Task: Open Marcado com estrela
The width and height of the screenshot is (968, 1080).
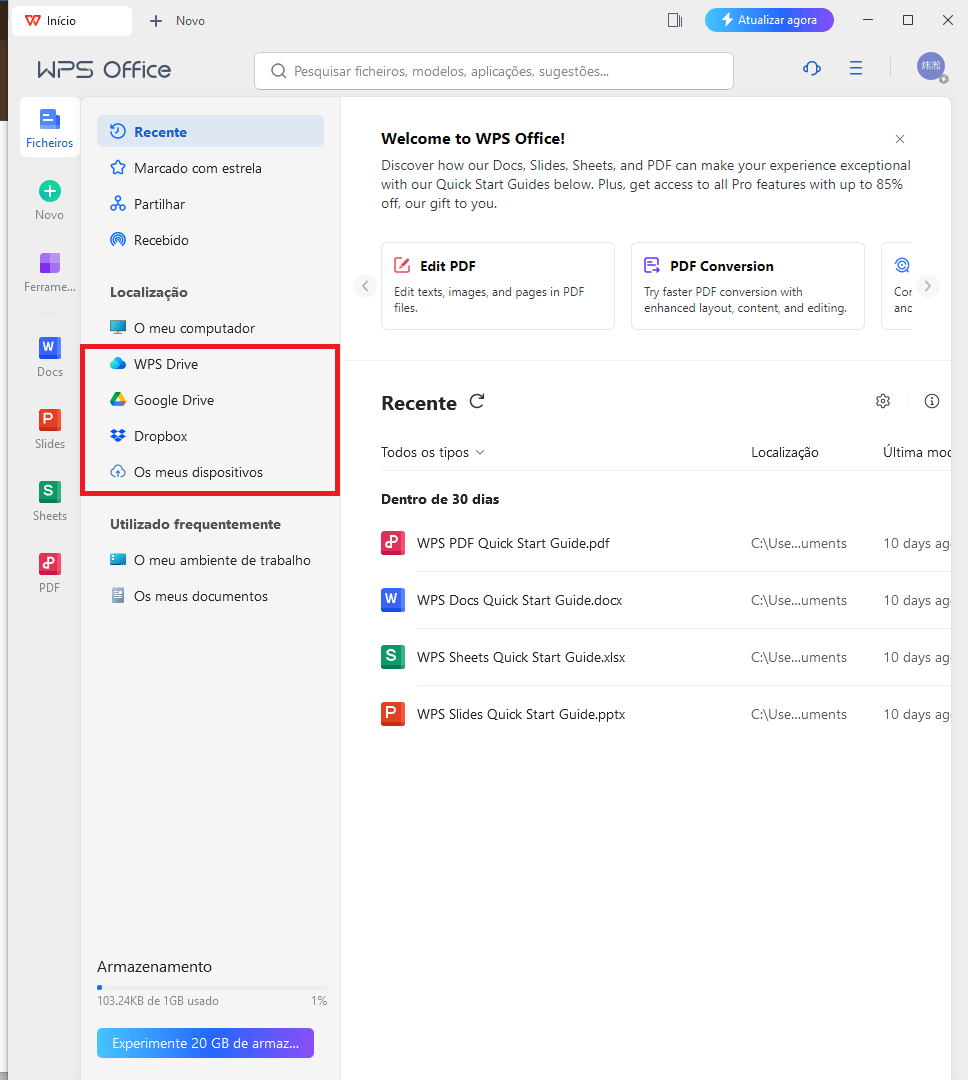Action: 210,168
